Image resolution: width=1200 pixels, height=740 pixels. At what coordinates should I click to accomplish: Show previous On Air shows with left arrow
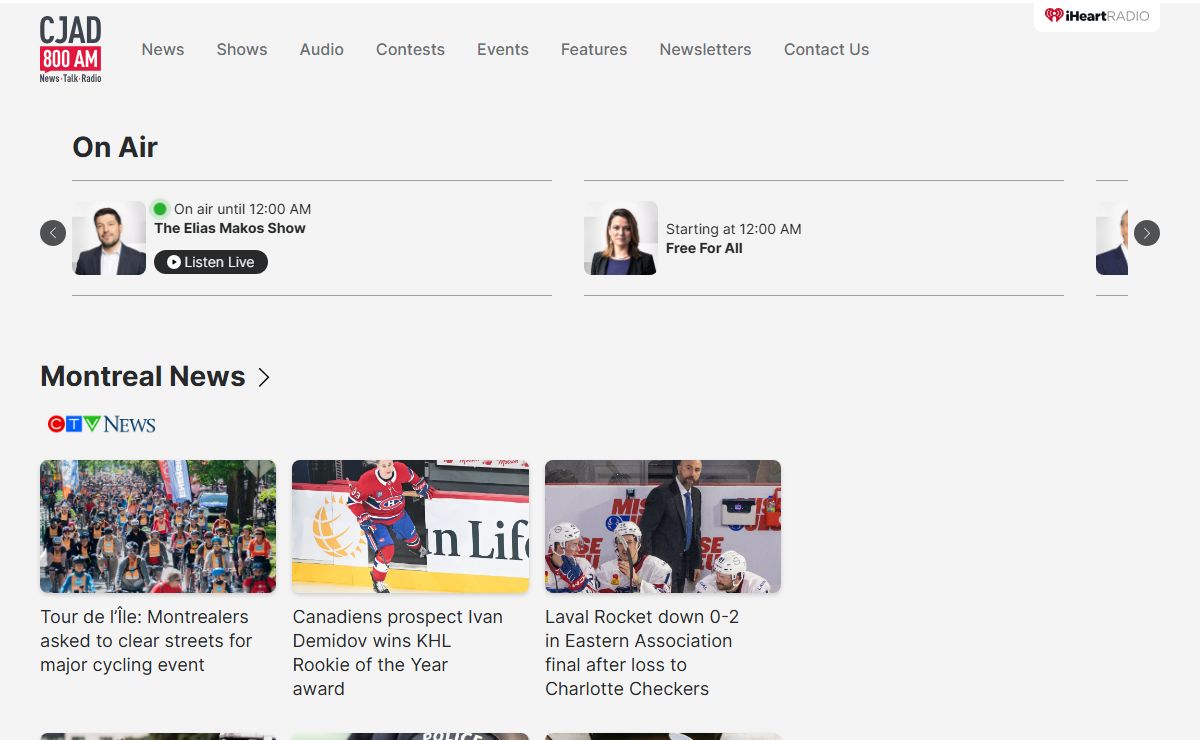point(53,233)
